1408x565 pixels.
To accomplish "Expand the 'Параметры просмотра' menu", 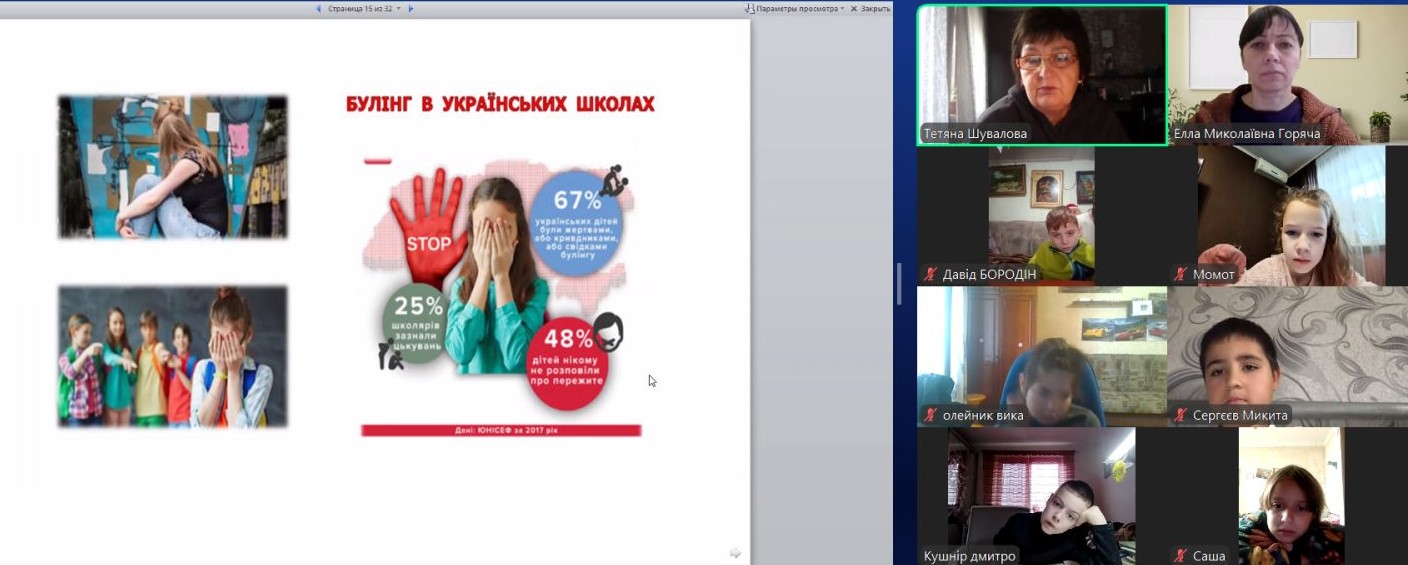I will point(800,8).
